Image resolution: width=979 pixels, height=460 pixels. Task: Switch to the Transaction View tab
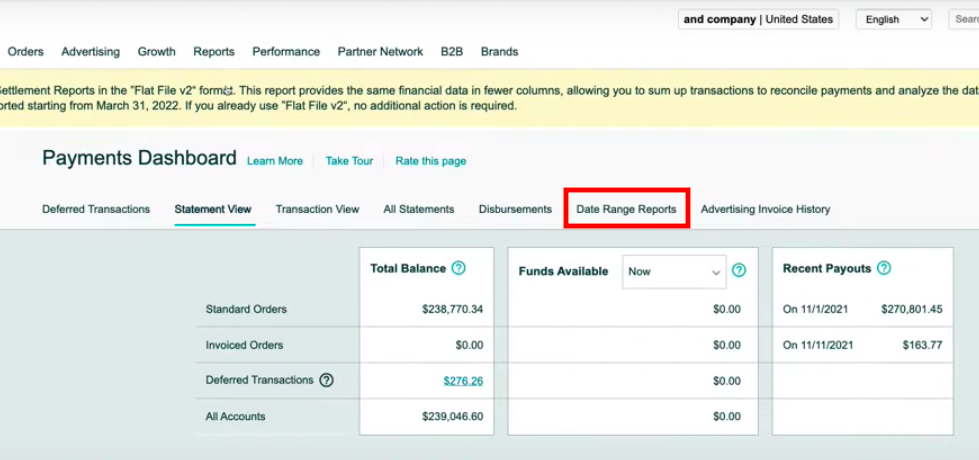click(x=317, y=209)
